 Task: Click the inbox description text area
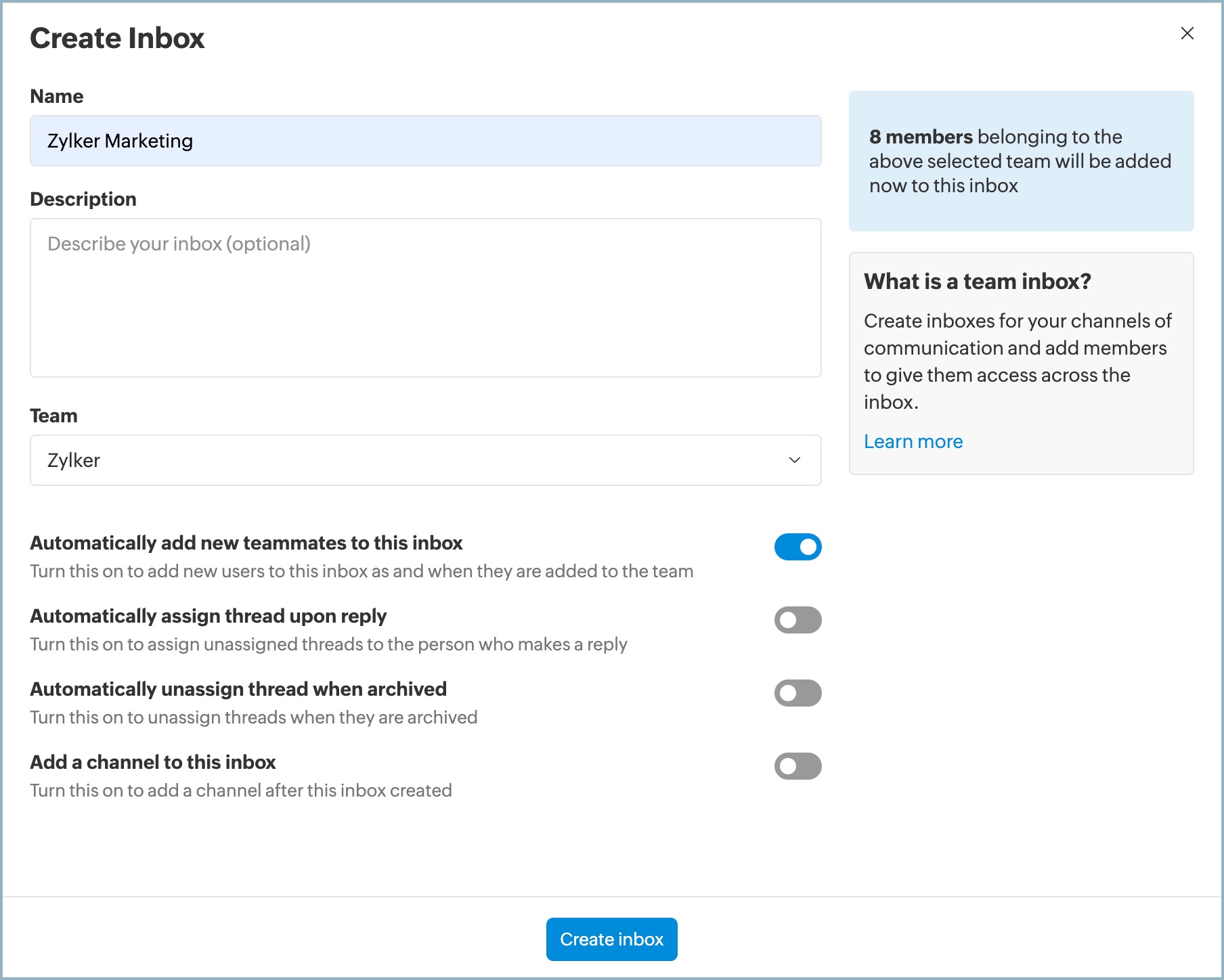click(425, 297)
